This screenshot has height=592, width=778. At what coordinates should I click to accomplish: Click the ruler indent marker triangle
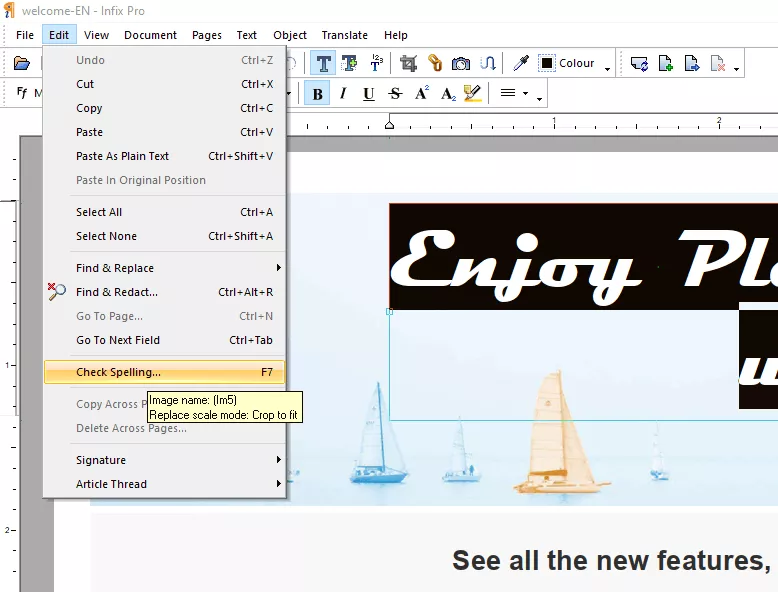coord(389,124)
